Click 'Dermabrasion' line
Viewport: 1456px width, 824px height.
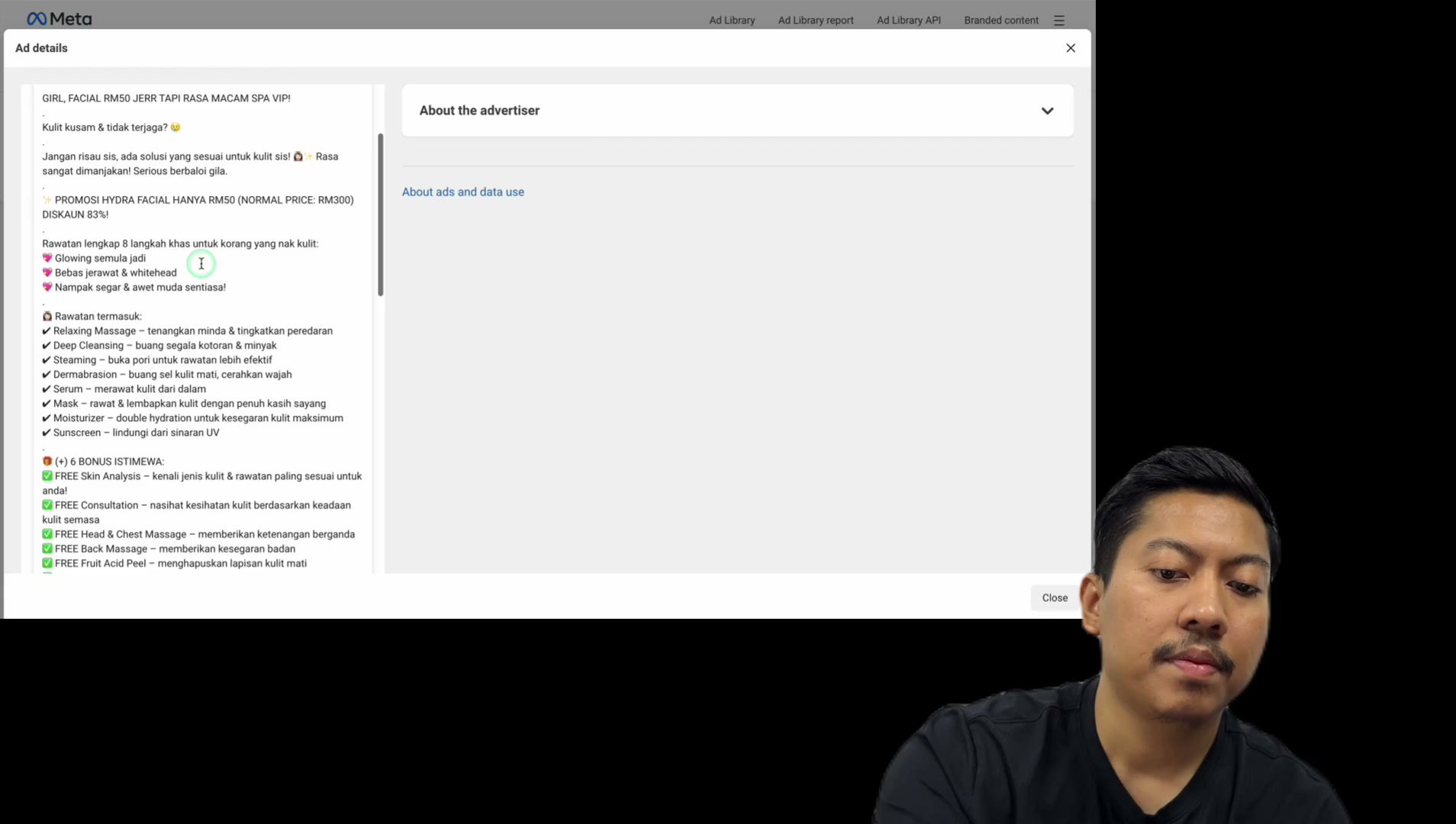click(167, 375)
